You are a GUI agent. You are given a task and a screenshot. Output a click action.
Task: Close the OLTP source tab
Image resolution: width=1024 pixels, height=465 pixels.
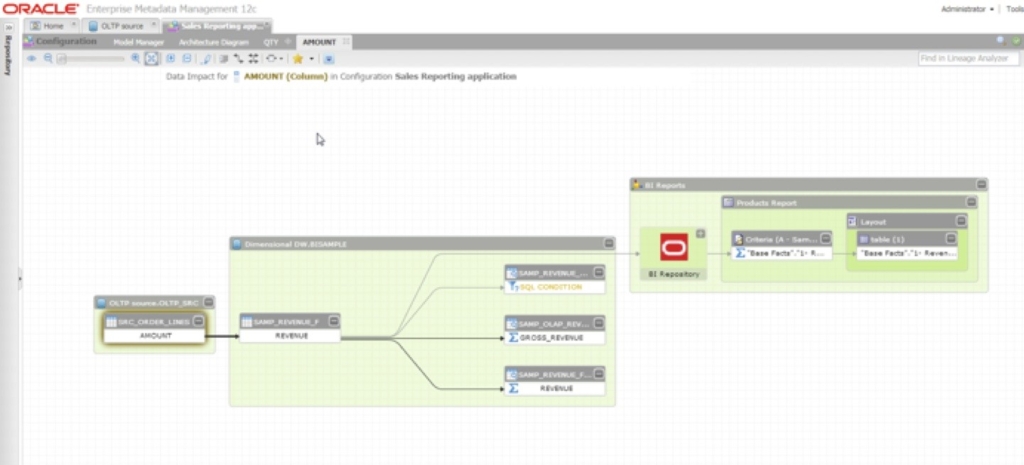point(153,25)
